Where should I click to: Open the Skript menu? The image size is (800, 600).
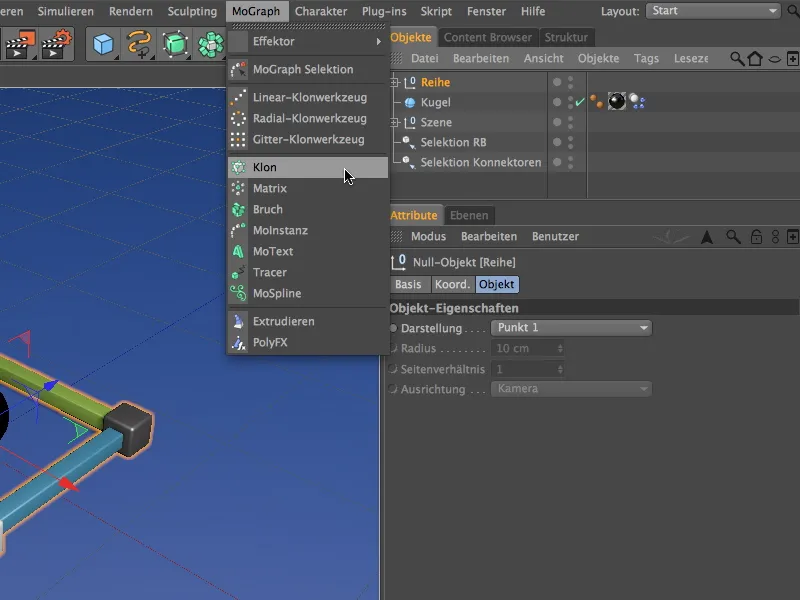tap(436, 11)
